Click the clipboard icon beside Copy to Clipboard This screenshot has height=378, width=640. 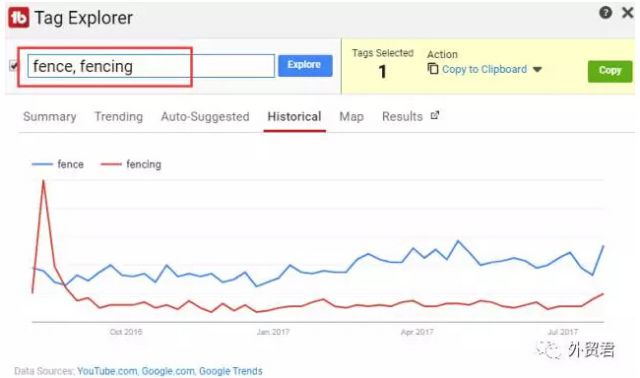[x=433, y=69]
